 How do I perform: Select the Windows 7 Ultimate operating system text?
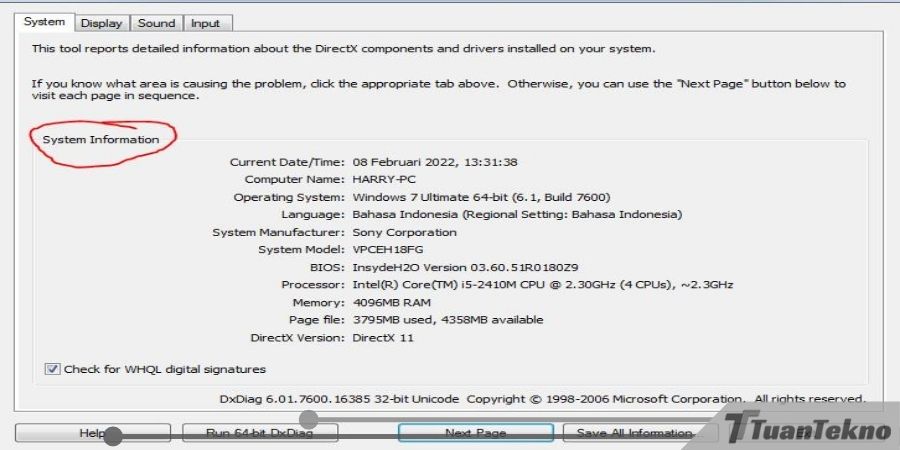[481, 197]
